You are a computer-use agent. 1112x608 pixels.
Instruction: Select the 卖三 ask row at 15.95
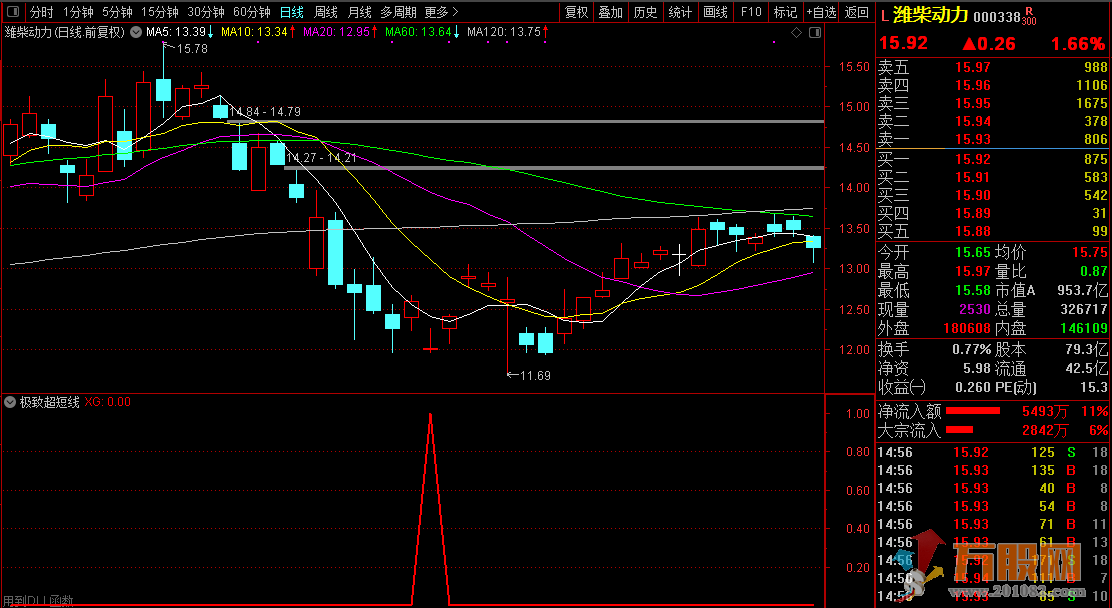pyautogui.click(x=993, y=104)
